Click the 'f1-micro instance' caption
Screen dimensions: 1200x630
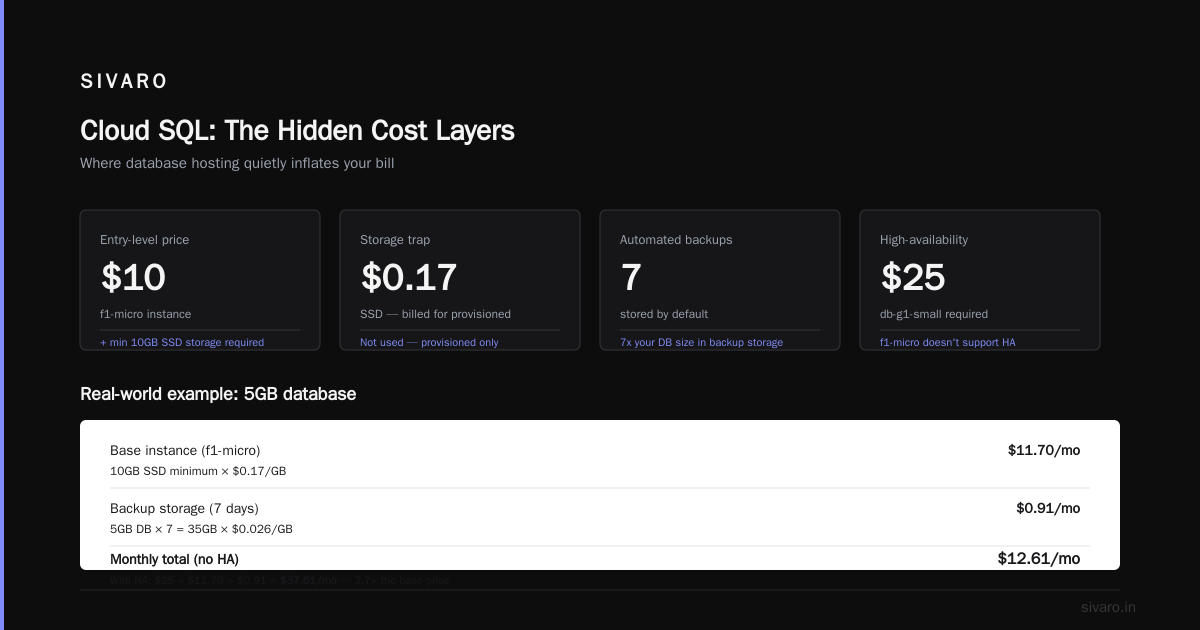[145, 314]
